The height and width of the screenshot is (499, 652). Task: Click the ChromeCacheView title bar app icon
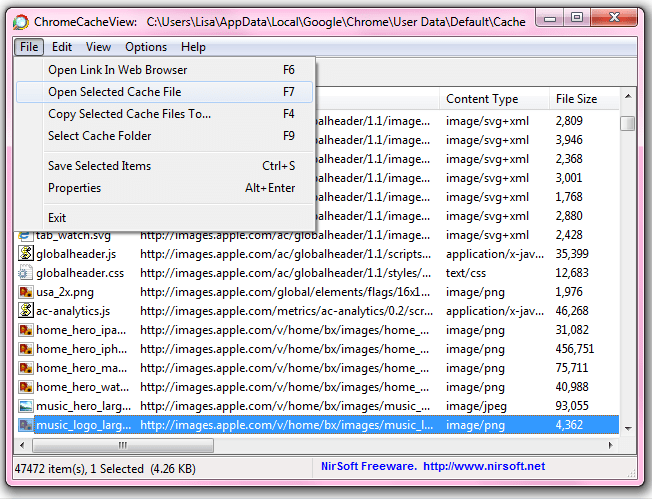coord(21,22)
